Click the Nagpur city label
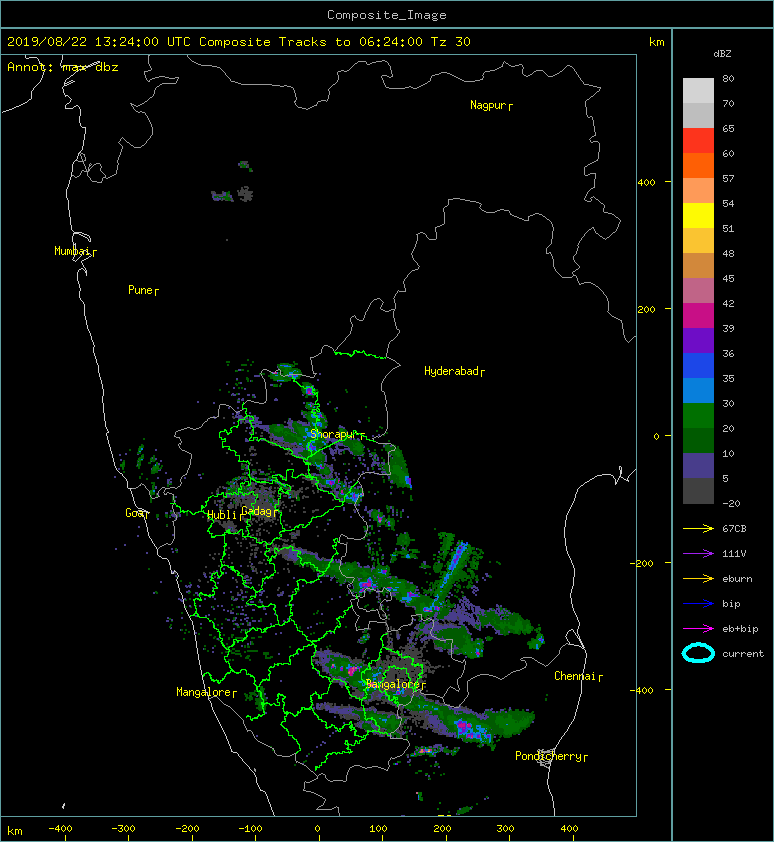Image resolution: width=774 pixels, height=842 pixels. 488,105
